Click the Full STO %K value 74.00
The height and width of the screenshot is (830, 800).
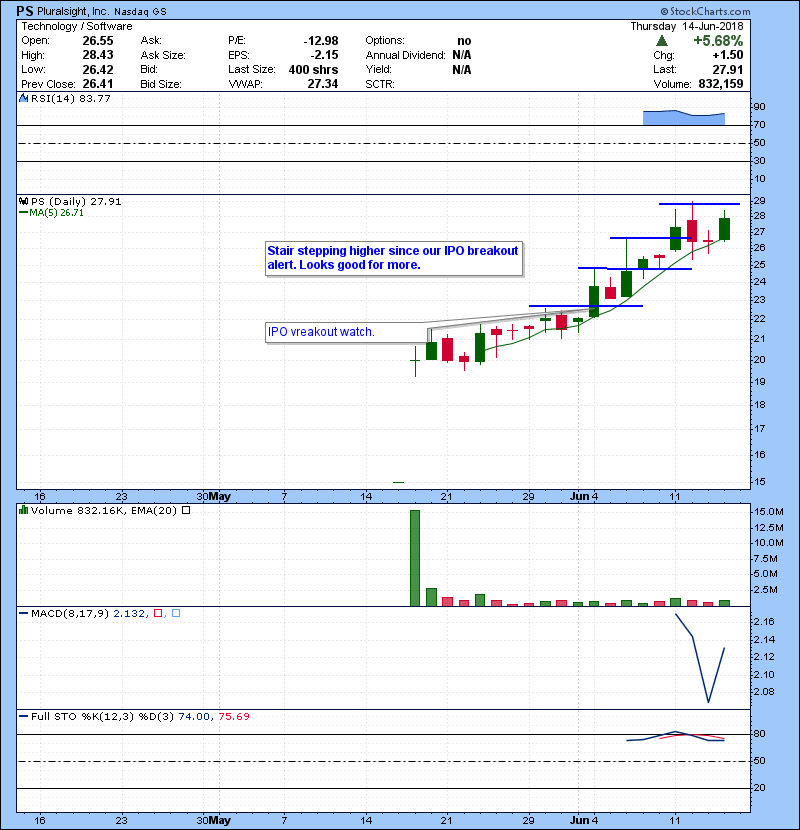(194, 717)
